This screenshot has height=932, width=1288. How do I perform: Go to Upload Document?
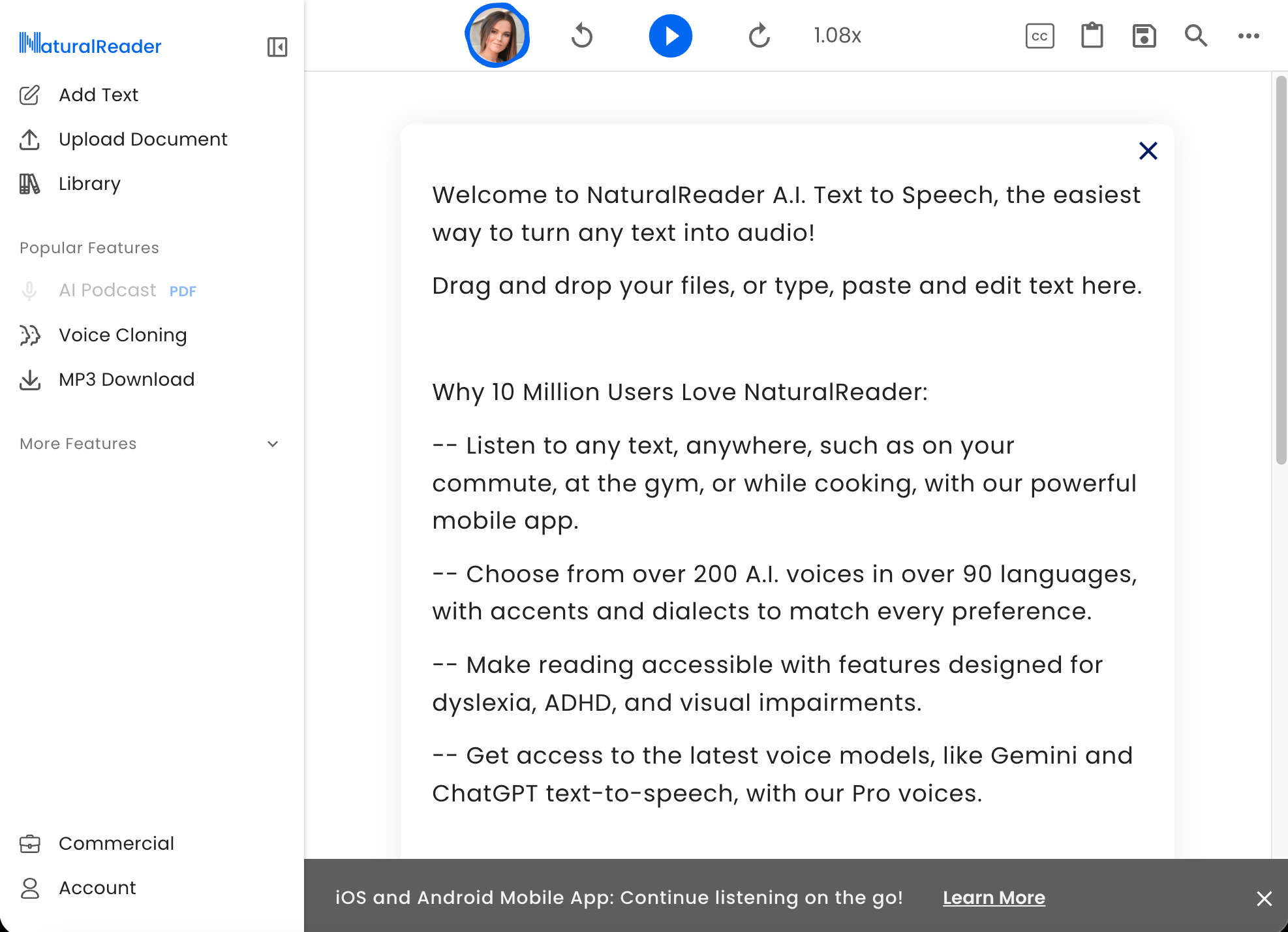[x=143, y=139]
